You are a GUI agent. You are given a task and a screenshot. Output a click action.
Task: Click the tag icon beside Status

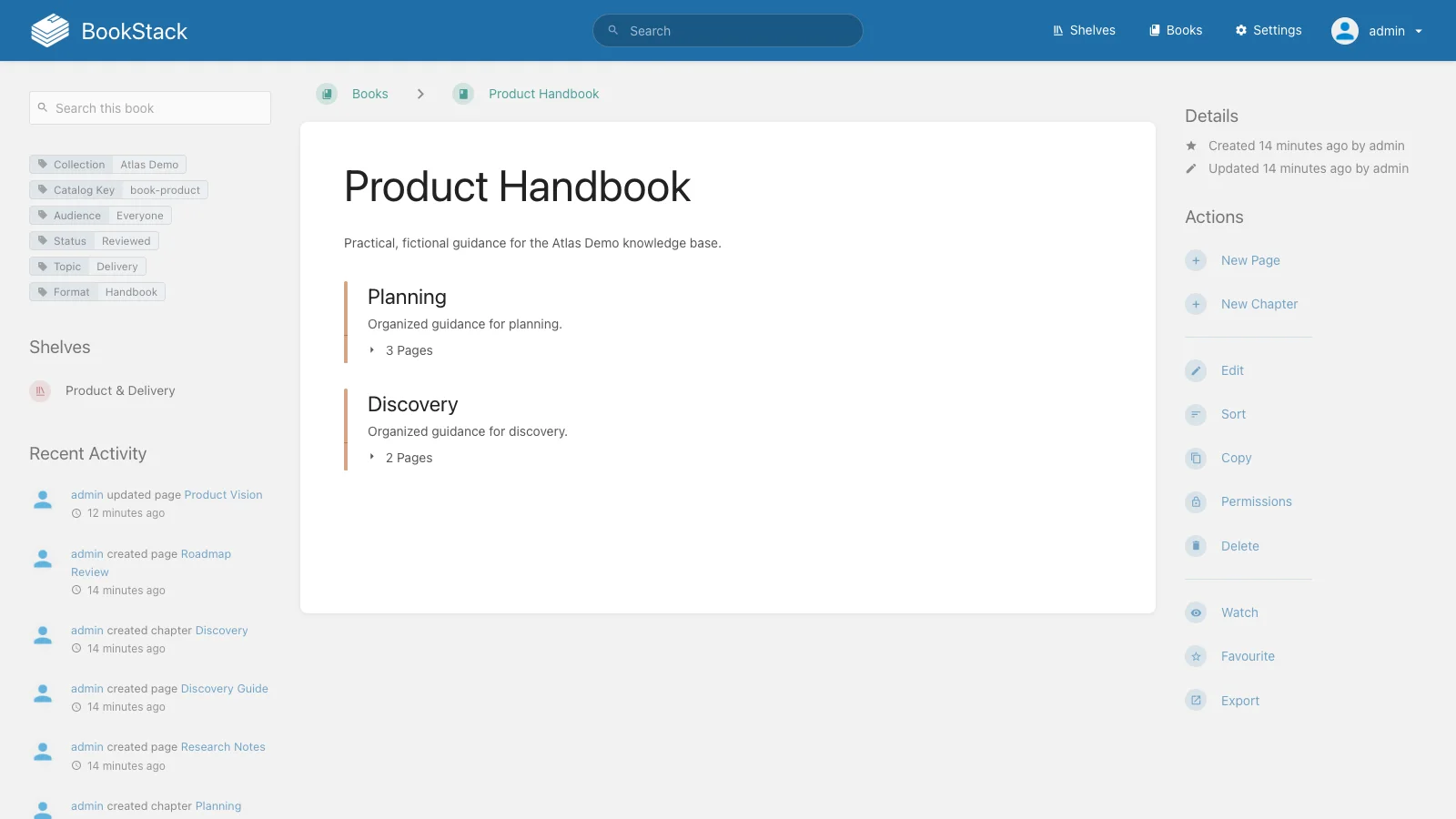42,240
